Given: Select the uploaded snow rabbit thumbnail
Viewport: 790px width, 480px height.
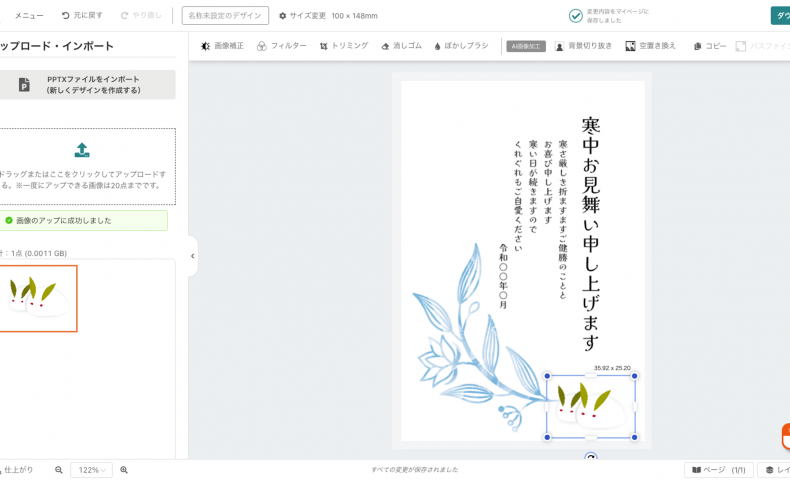Looking at the screenshot, I should (36, 298).
